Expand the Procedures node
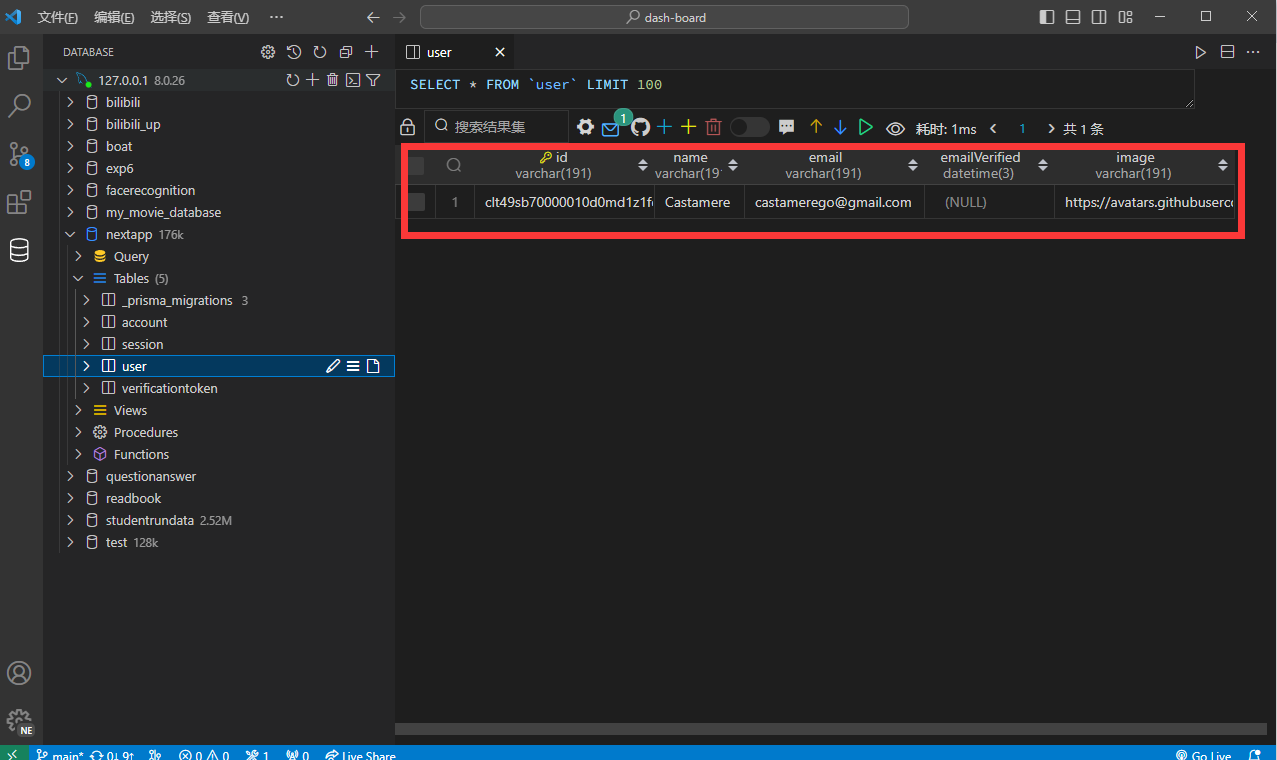 (x=78, y=432)
